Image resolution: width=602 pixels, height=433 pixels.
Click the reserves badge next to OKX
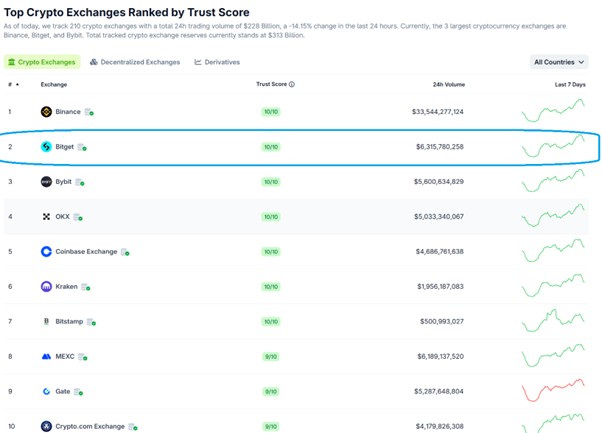click(x=78, y=217)
